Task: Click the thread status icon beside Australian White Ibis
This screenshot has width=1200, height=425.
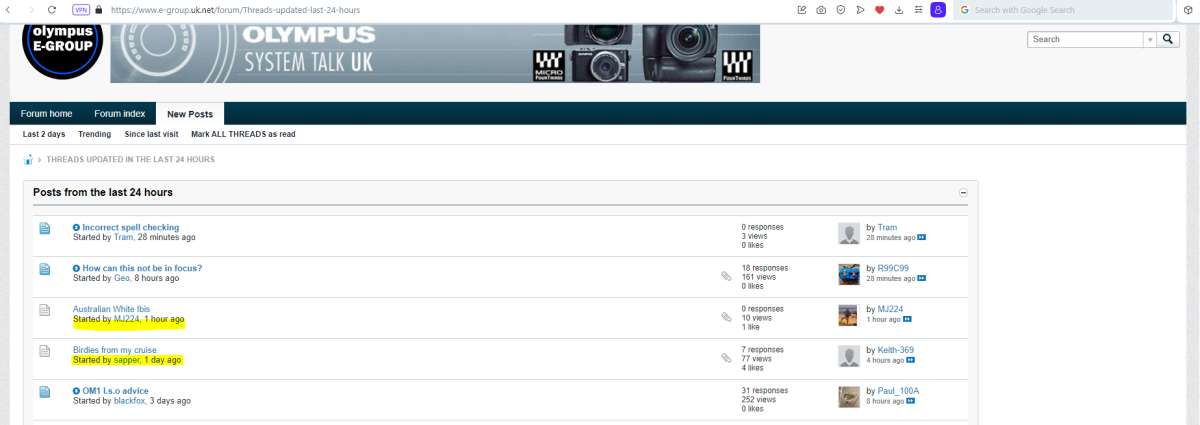Action: (x=44, y=310)
